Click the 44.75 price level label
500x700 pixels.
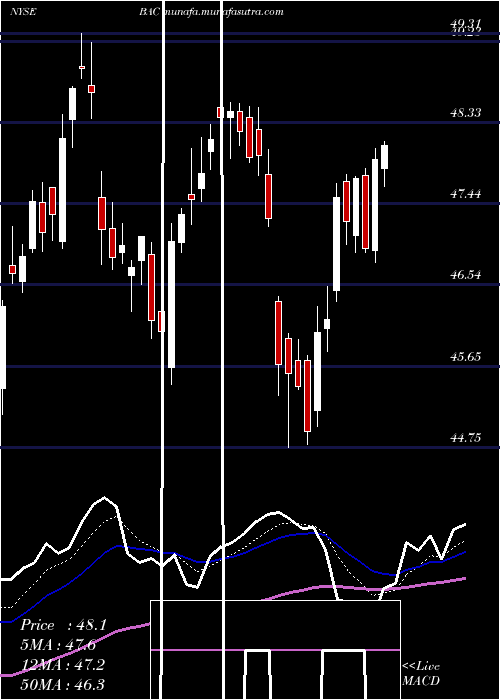point(466,438)
